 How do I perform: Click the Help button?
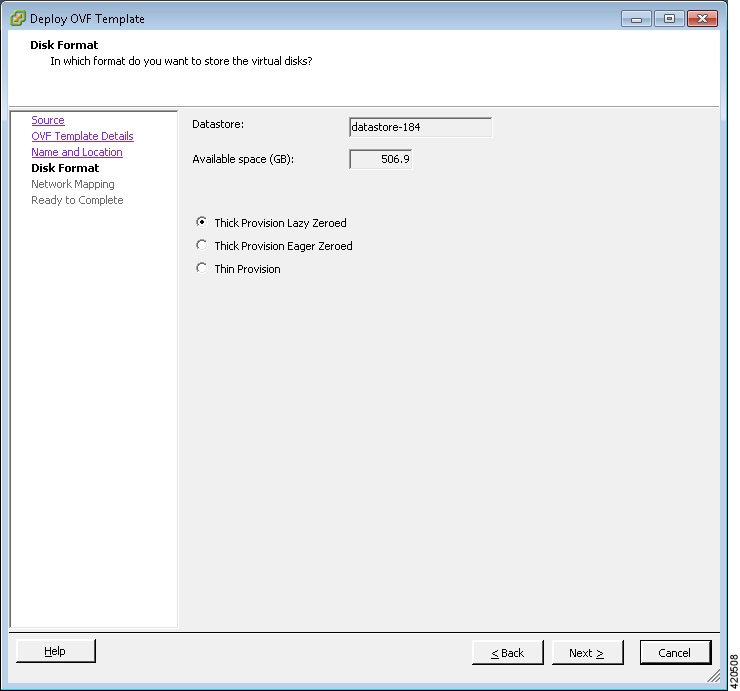point(56,651)
